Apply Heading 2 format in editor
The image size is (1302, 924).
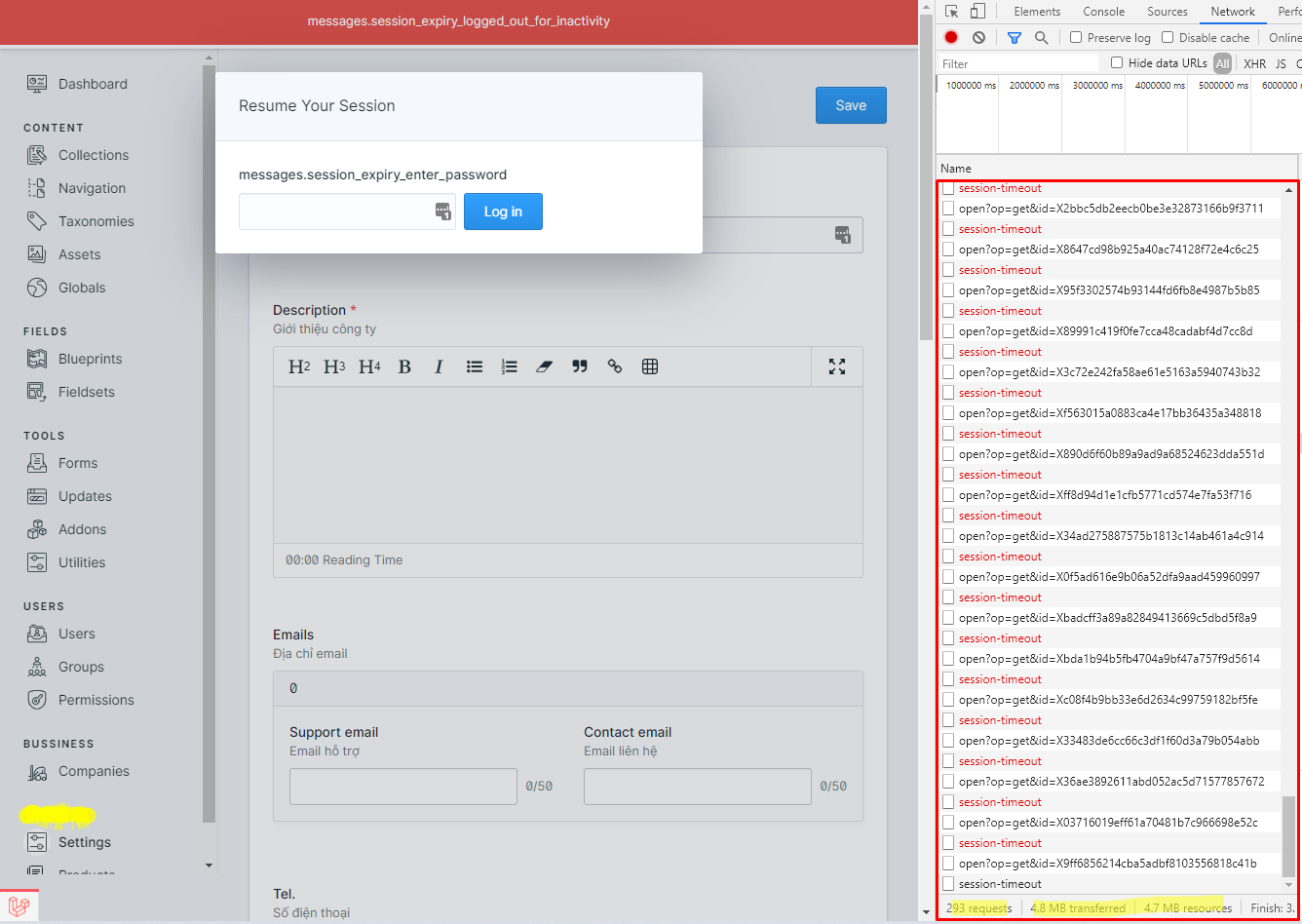(x=299, y=366)
